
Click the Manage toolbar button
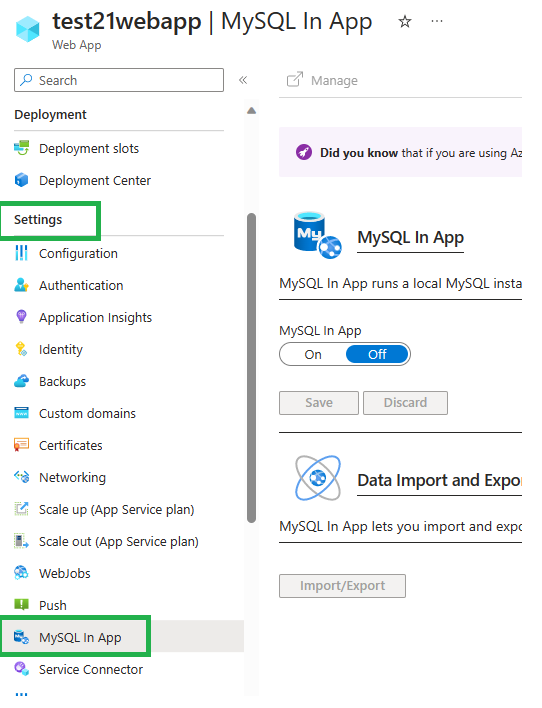[x=322, y=80]
